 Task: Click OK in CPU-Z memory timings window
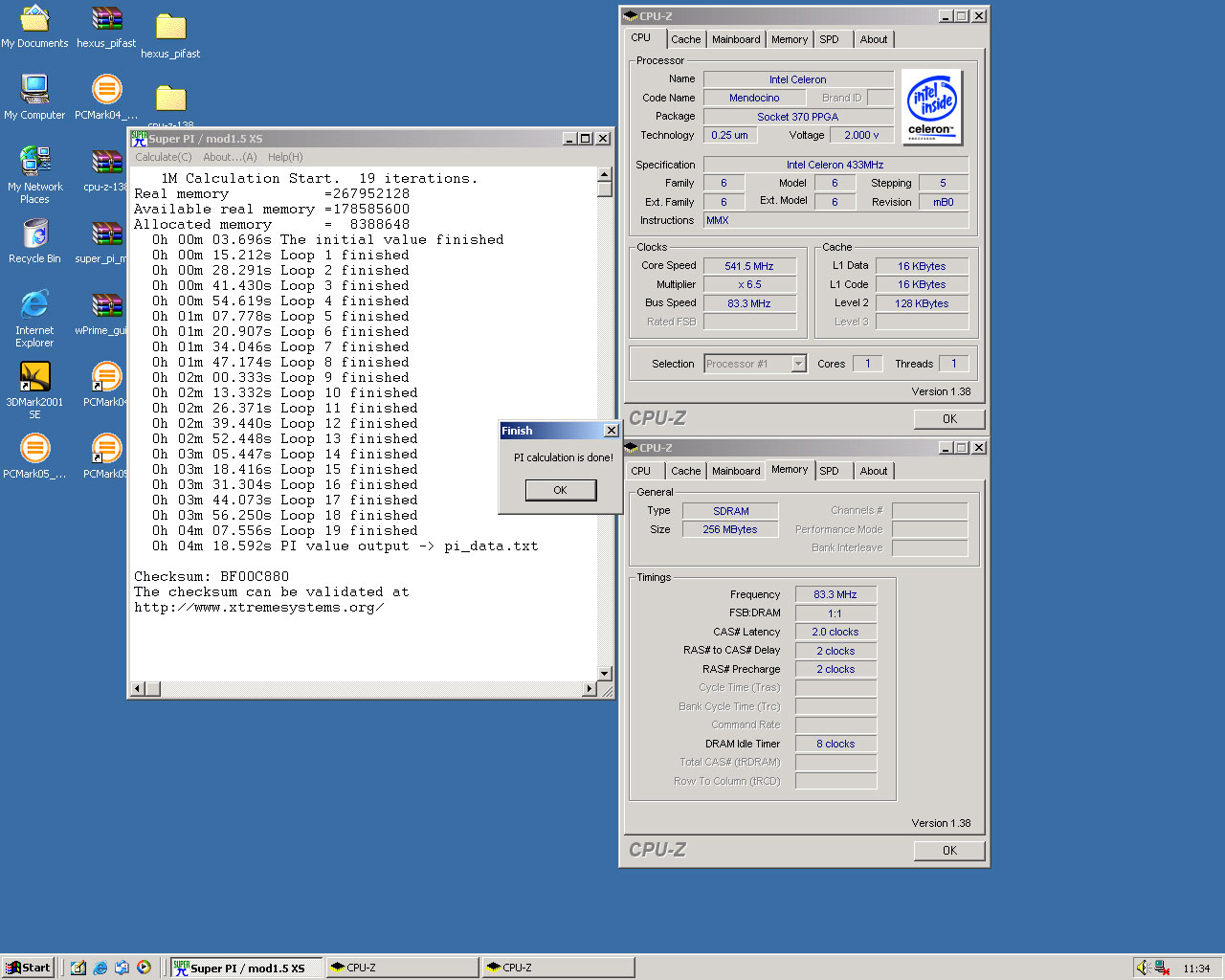pyautogui.click(x=949, y=851)
